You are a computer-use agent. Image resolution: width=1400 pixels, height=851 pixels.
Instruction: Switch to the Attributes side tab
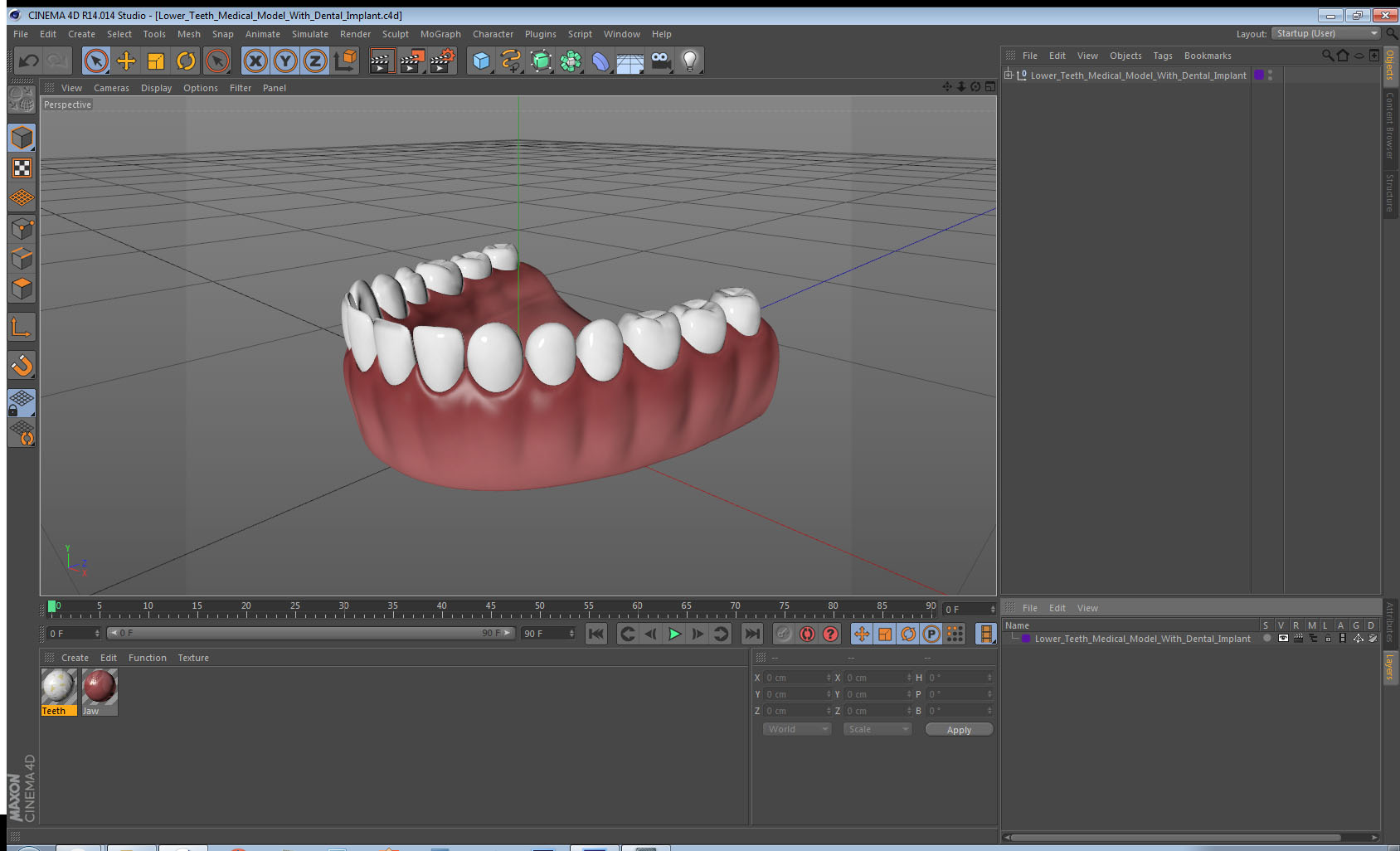point(1390,622)
